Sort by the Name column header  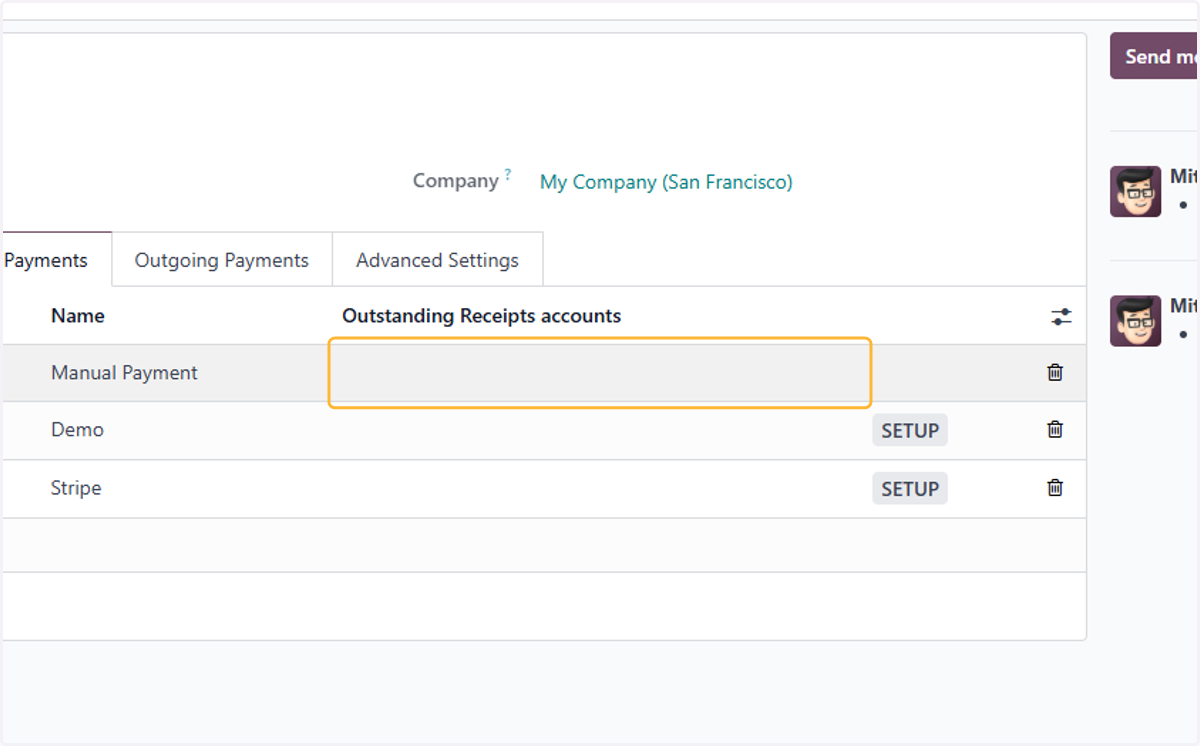point(78,316)
